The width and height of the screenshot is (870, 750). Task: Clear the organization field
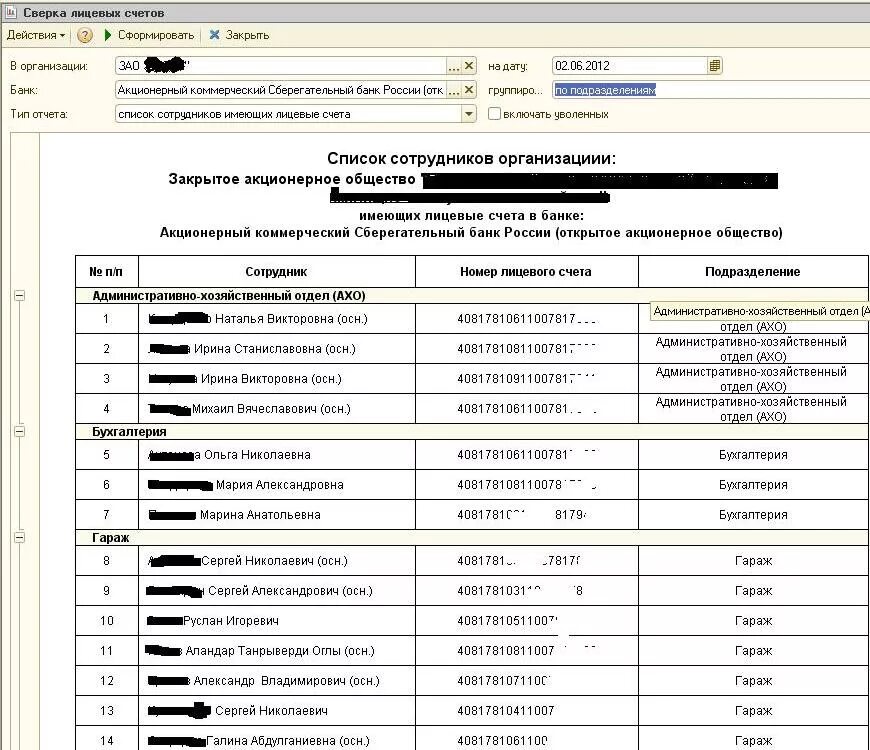469,67
